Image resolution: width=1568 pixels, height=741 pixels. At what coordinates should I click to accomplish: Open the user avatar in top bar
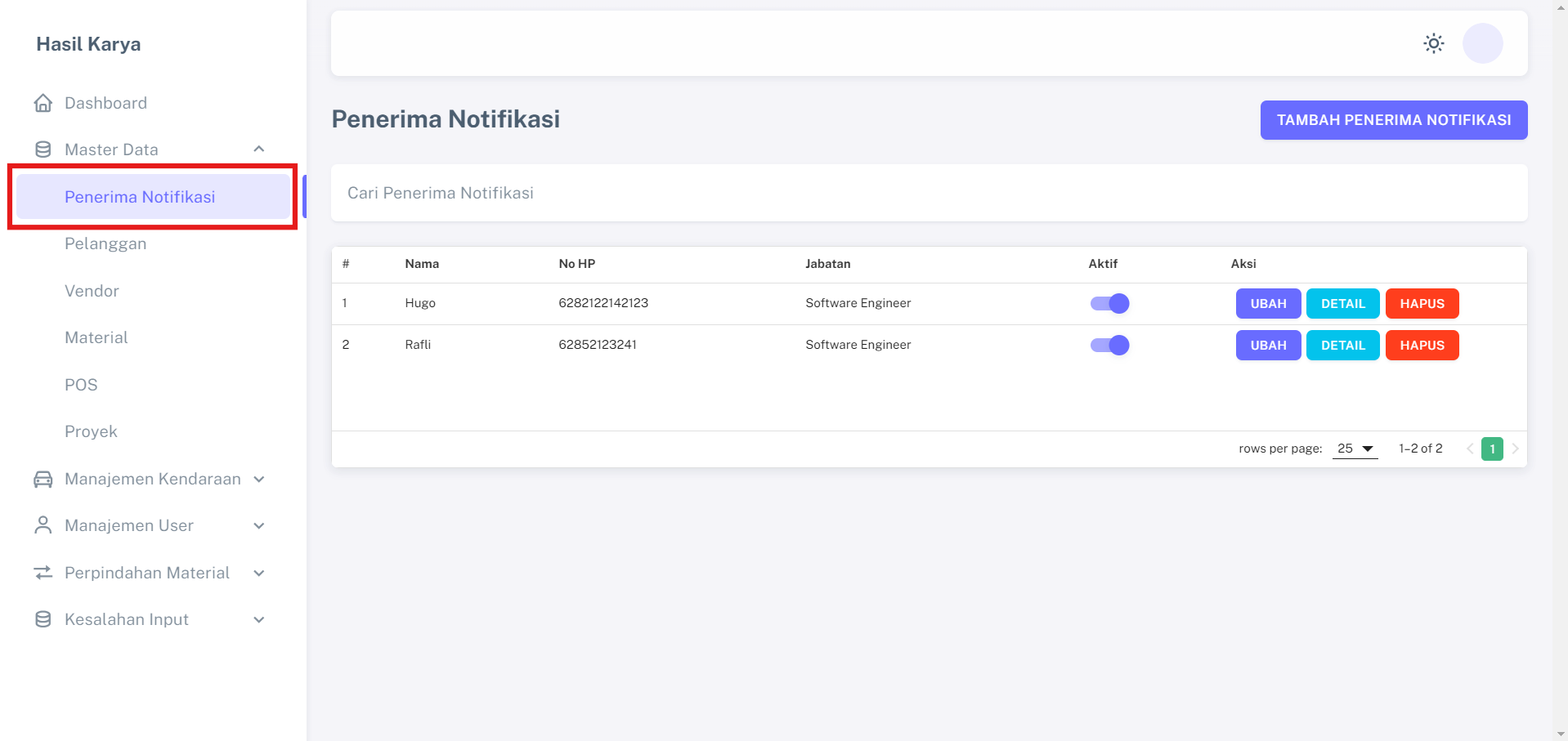click(x=1482, y=43)
